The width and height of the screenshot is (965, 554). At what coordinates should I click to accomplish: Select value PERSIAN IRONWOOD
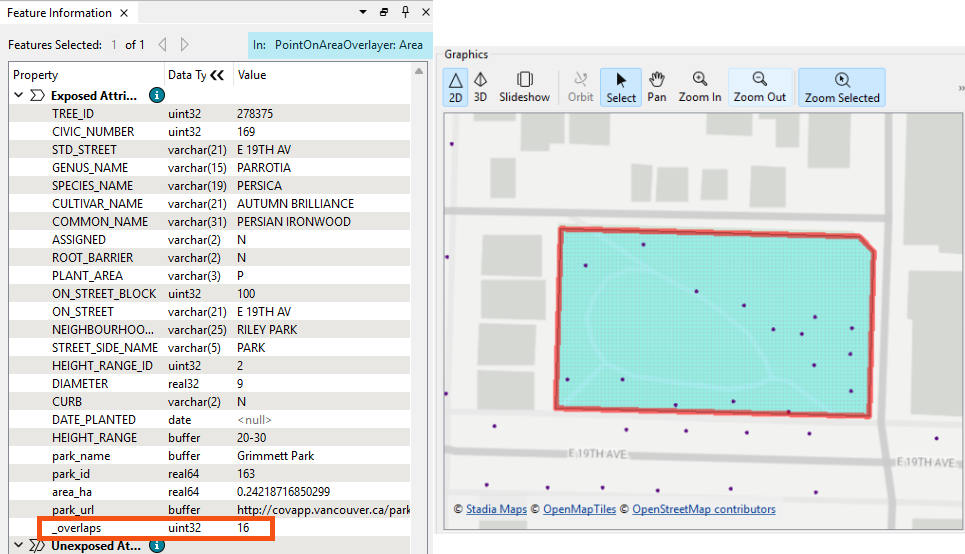(294, 222)
